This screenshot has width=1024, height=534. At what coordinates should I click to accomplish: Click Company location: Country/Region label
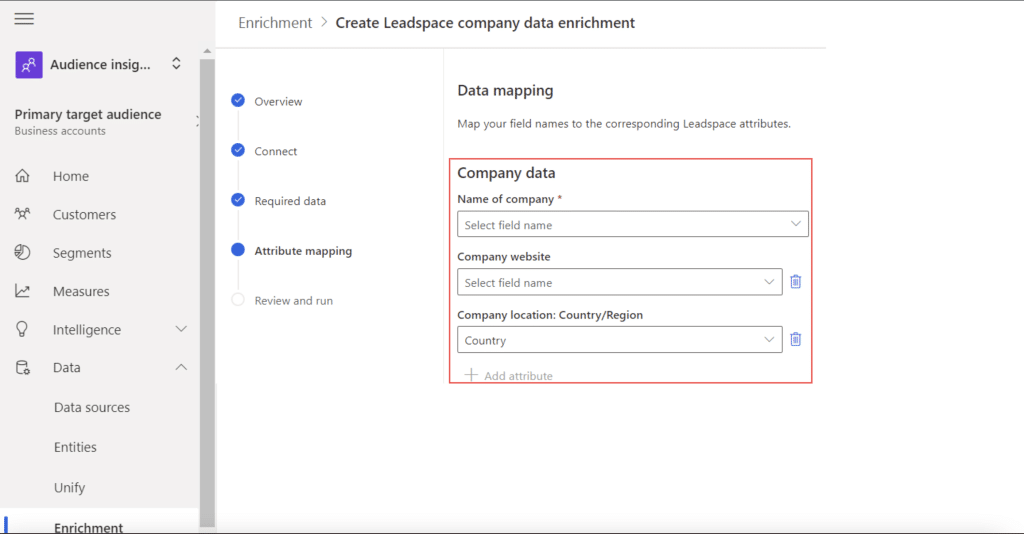(550, 315)
